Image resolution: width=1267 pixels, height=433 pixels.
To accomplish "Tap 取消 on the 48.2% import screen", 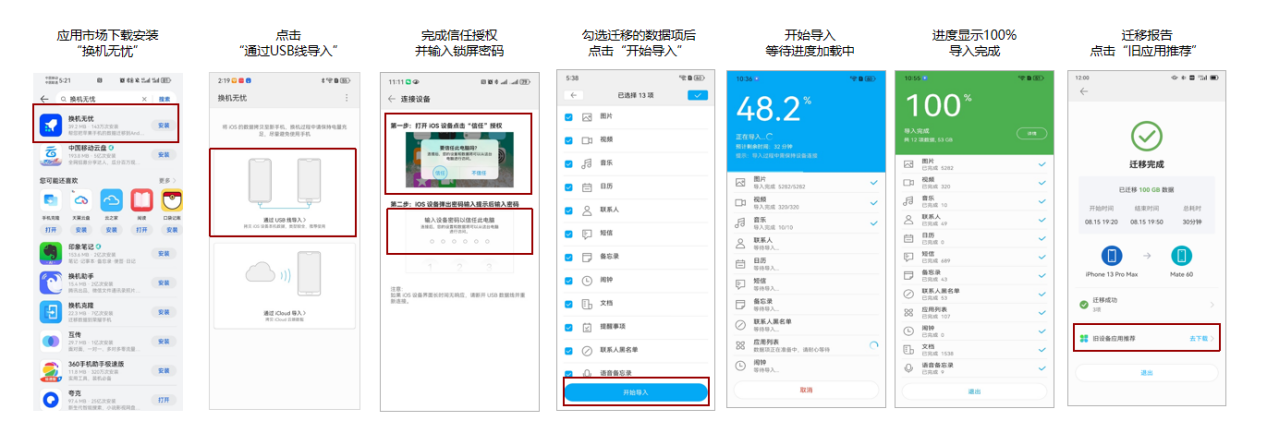I will pyautogui.click(x=805, y=389).
